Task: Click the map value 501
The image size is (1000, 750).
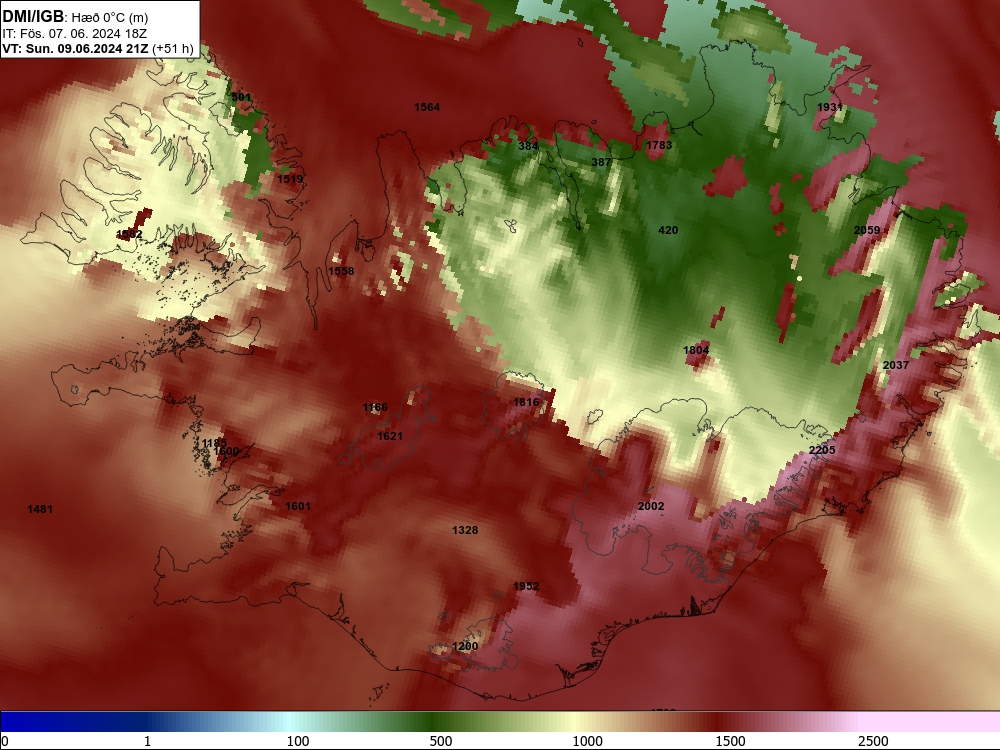Action: tap(241, 97)
